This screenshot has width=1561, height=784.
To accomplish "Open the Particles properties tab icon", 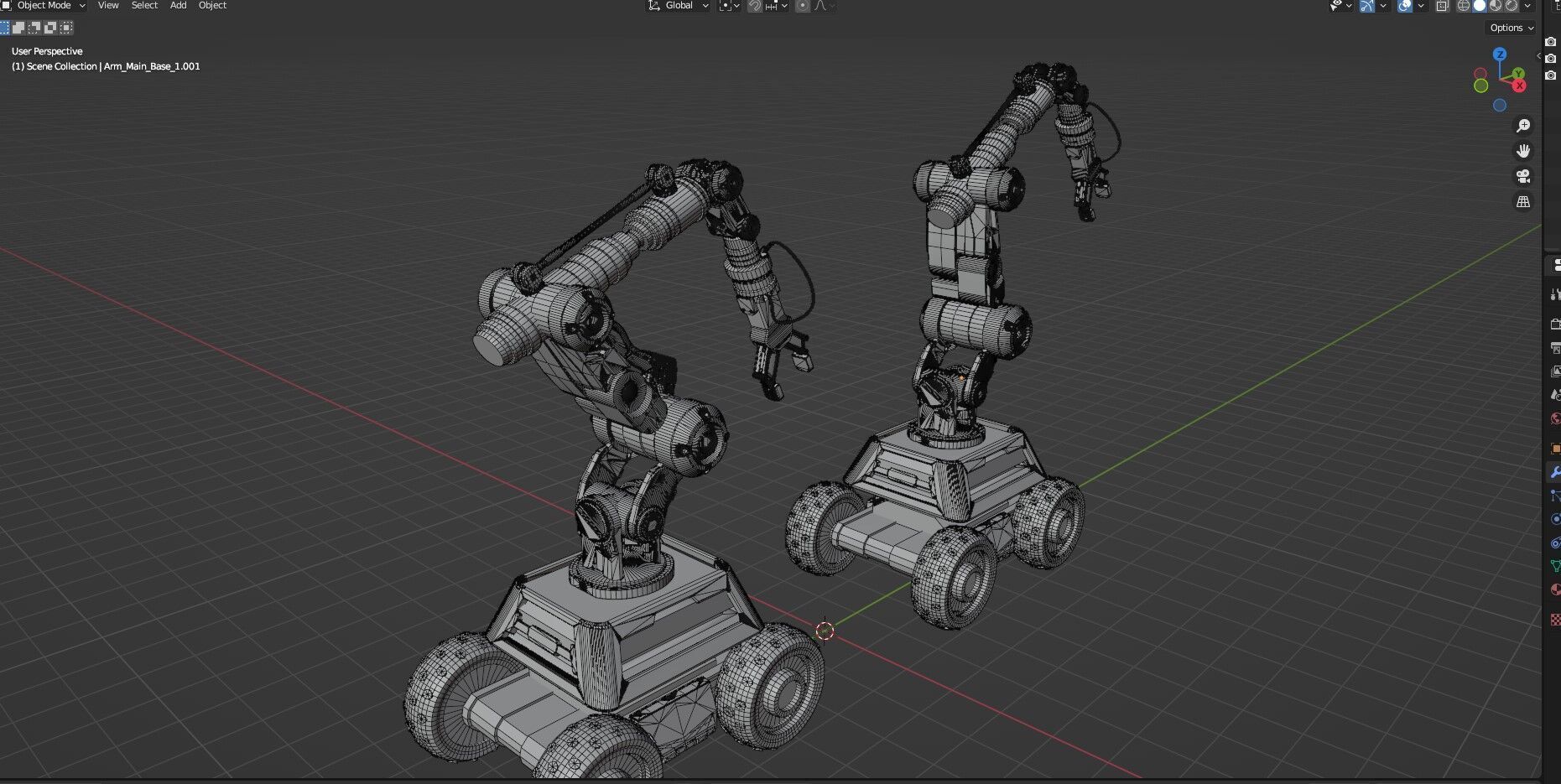I will [1554, 496].
